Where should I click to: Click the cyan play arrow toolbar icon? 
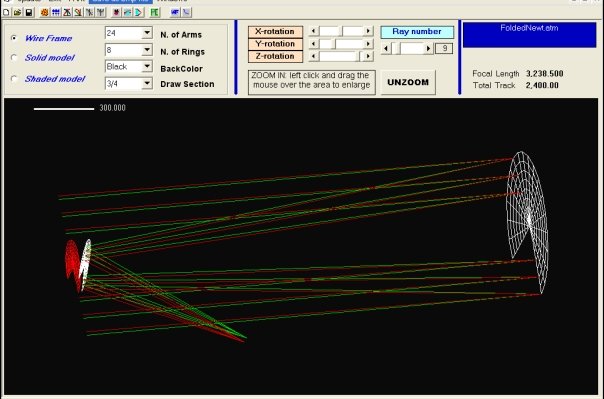[138, 12]
